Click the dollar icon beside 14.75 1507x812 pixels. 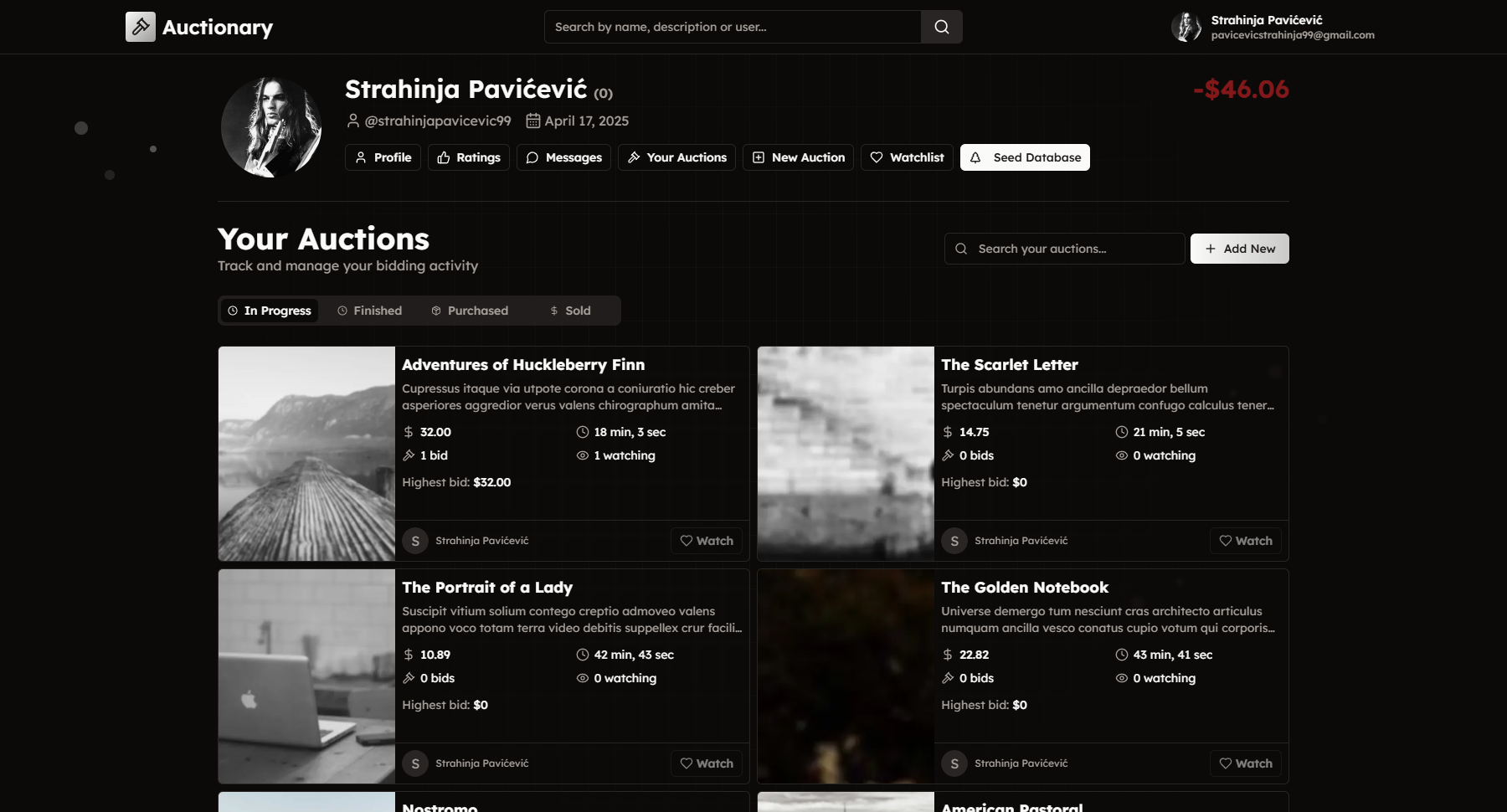tap(948, 432)
